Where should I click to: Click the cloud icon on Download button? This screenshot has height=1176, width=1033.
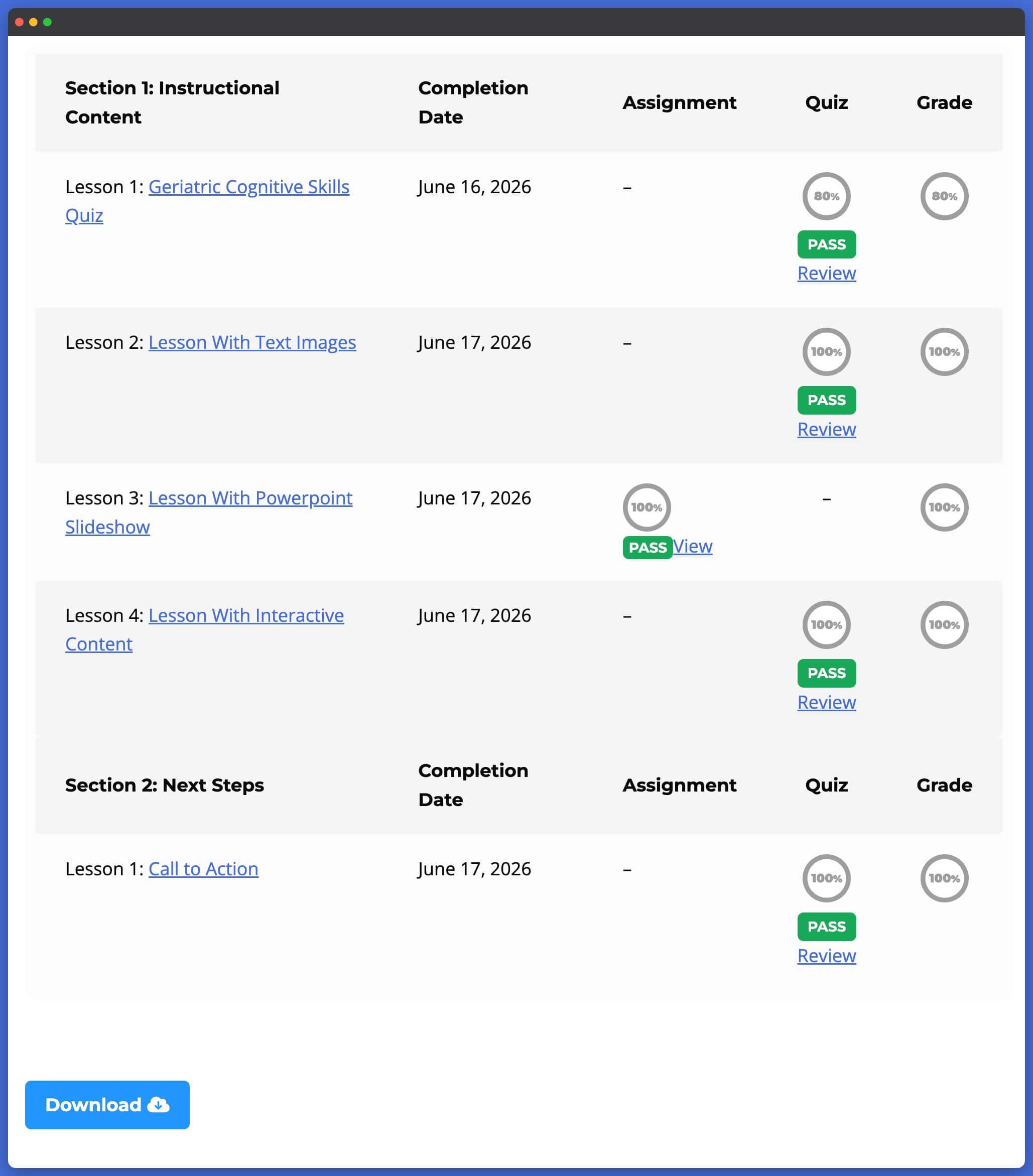point(158,1105)
